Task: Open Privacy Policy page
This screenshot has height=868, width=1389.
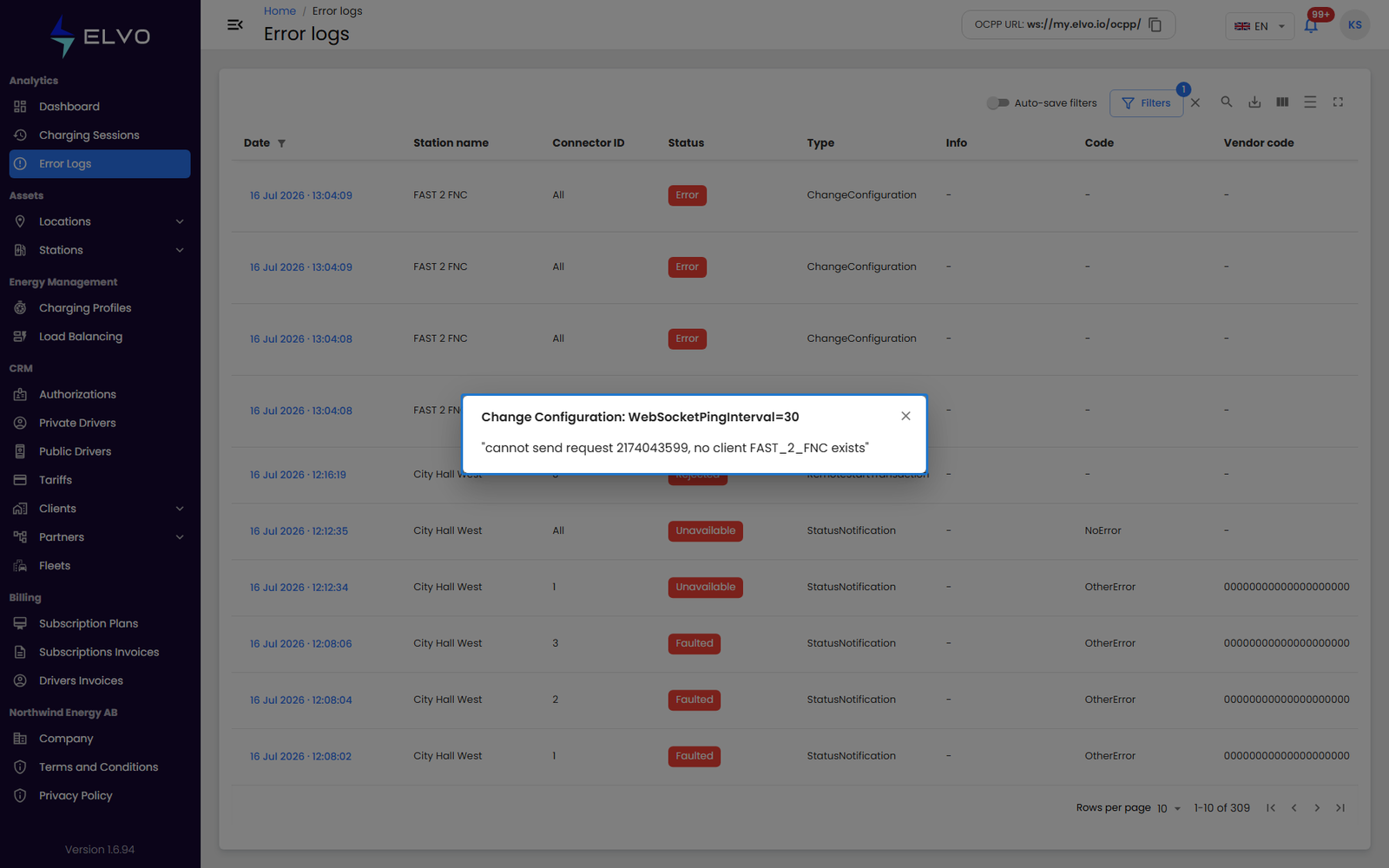Action: pos(100,796)
